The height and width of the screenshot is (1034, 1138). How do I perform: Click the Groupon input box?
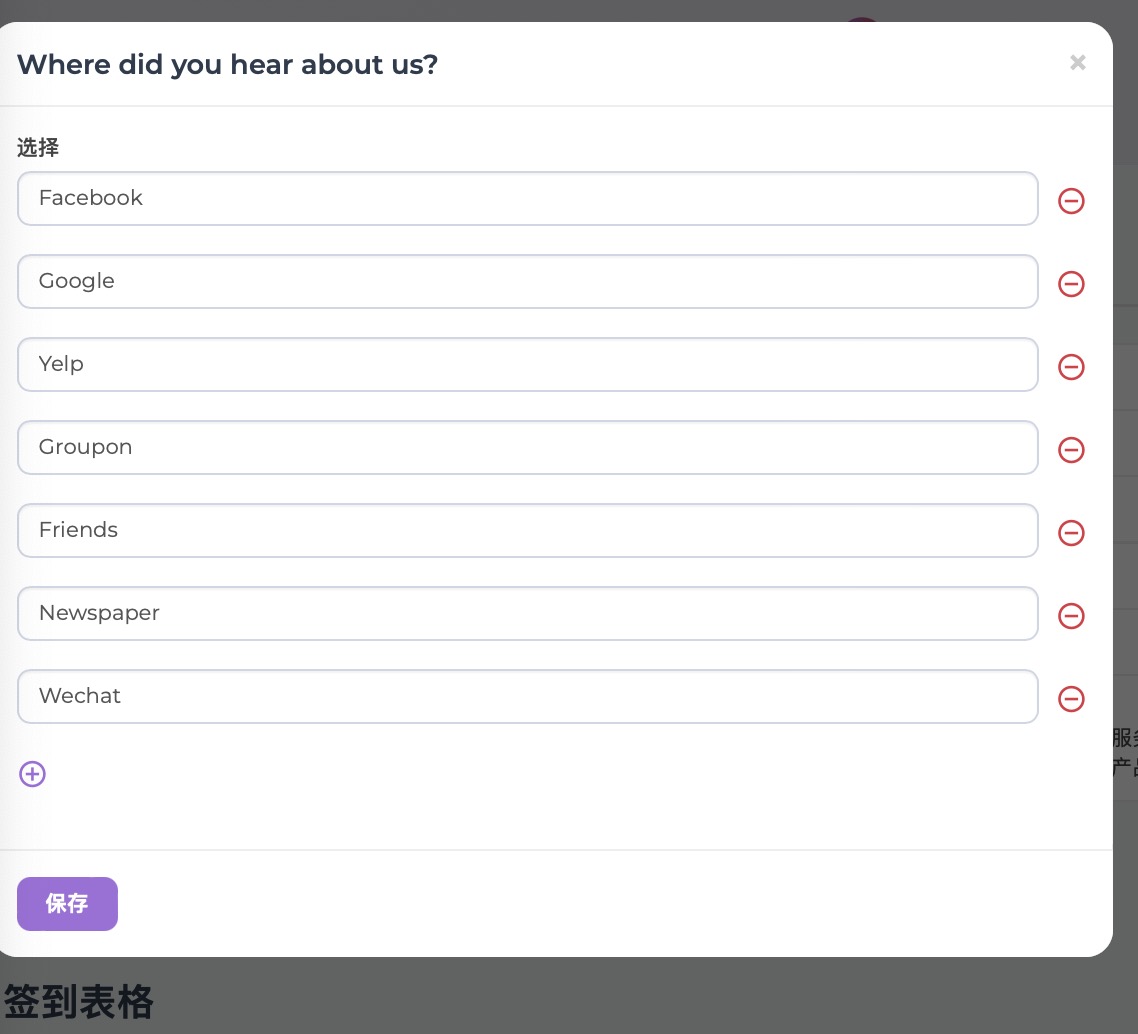pos(527,447)
